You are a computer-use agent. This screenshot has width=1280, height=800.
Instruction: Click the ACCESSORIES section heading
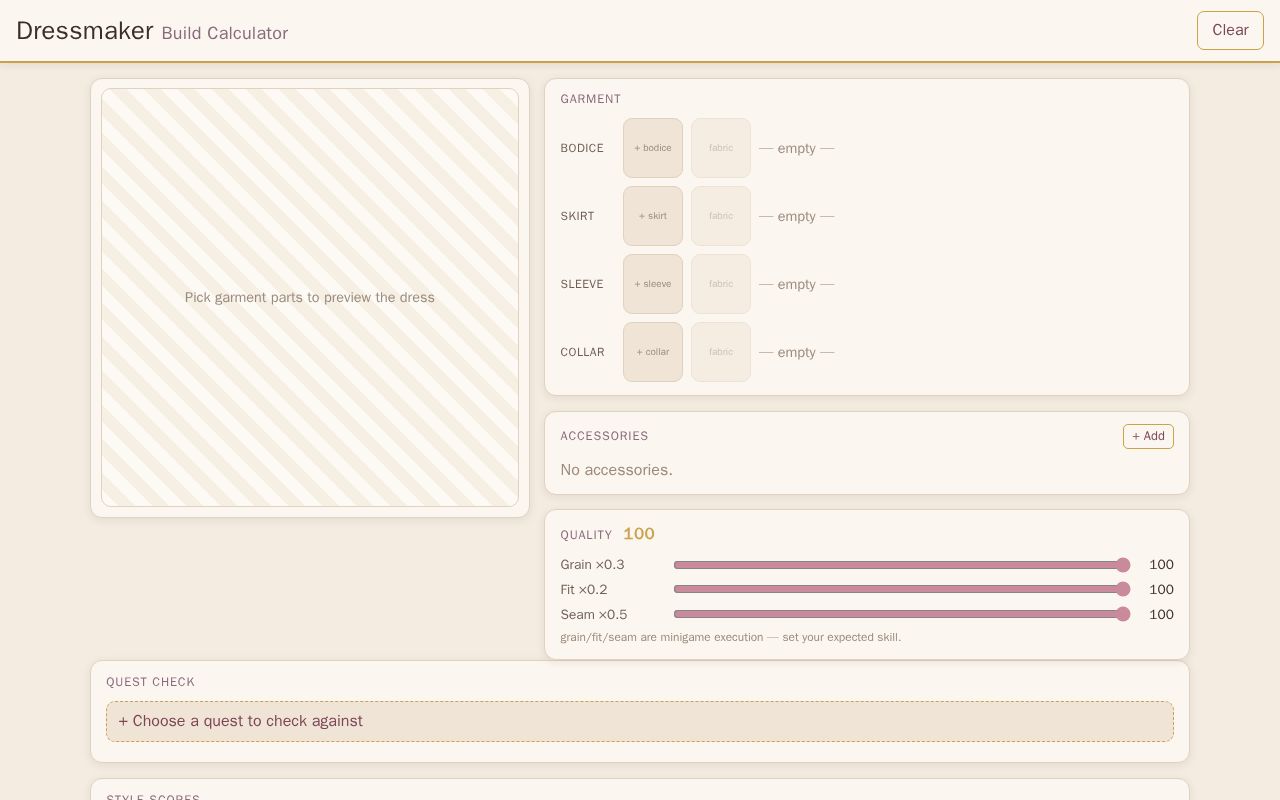click(604, 436)
